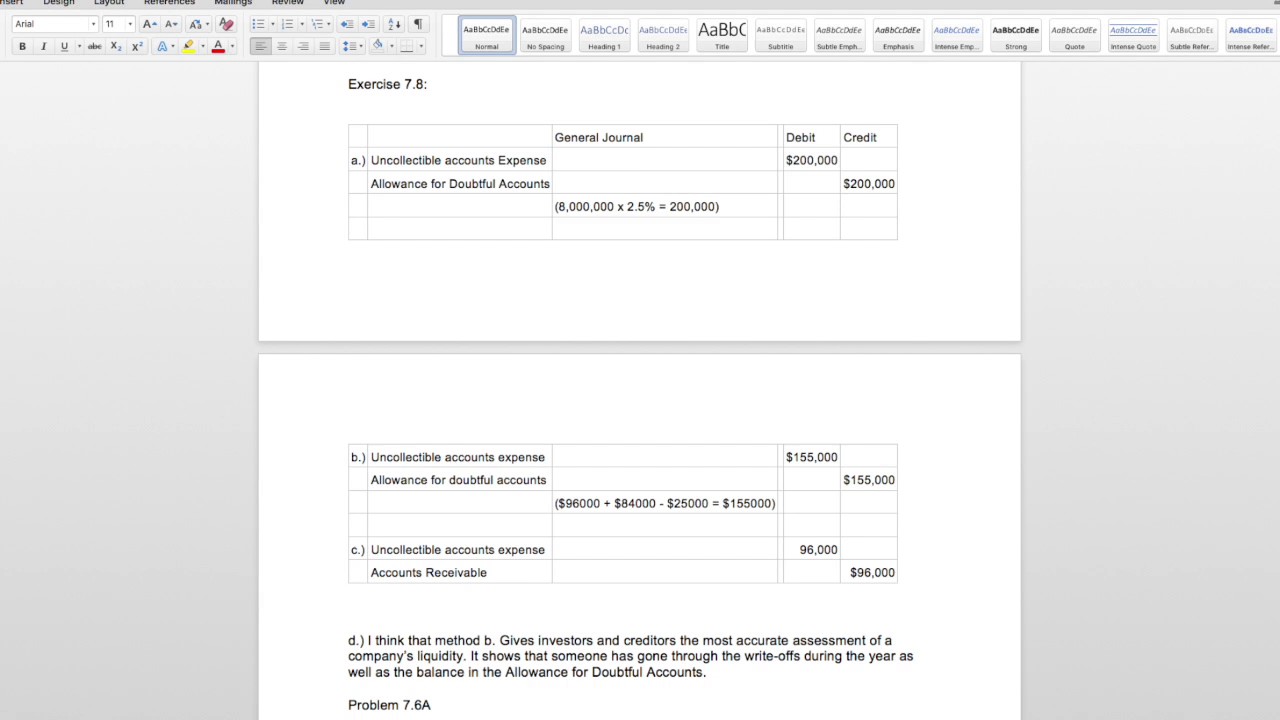Apply yellow text highlight color
The width and height of the screenshot is (1280, 720).
188,46
